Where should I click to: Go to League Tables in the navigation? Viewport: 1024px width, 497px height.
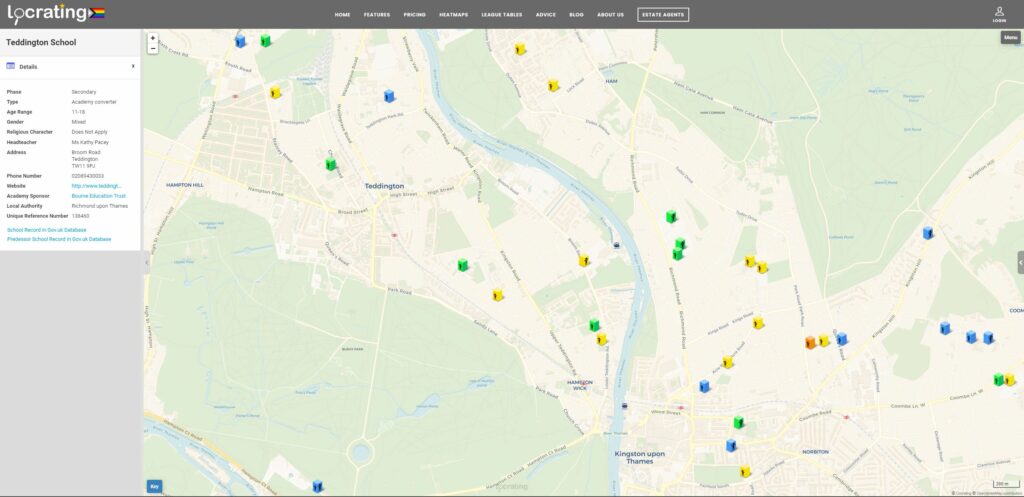pos(501,15)
